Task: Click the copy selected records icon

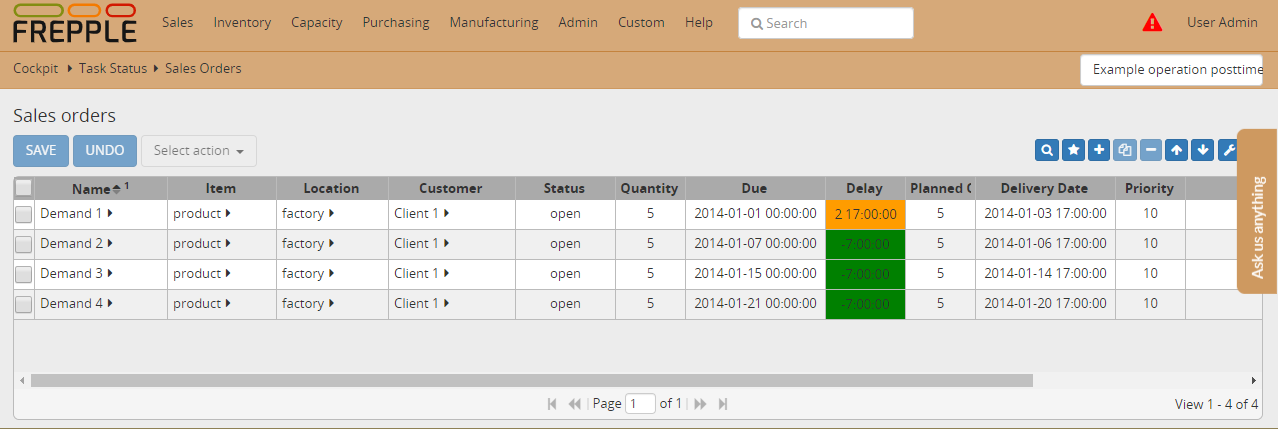Action: click(1125, 150)
